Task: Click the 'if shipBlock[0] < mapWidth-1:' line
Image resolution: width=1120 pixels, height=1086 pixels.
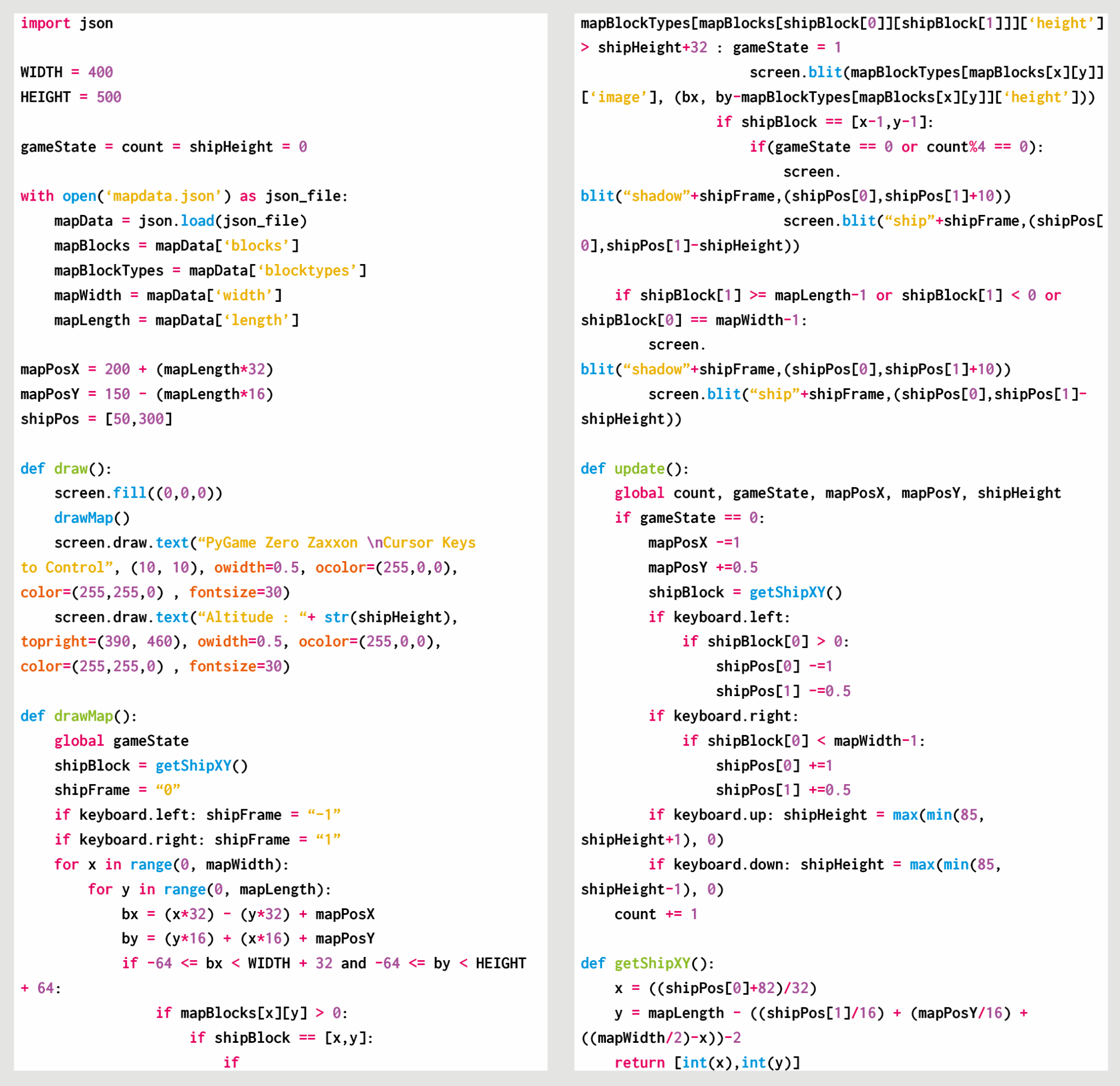Action: point(803,741)
